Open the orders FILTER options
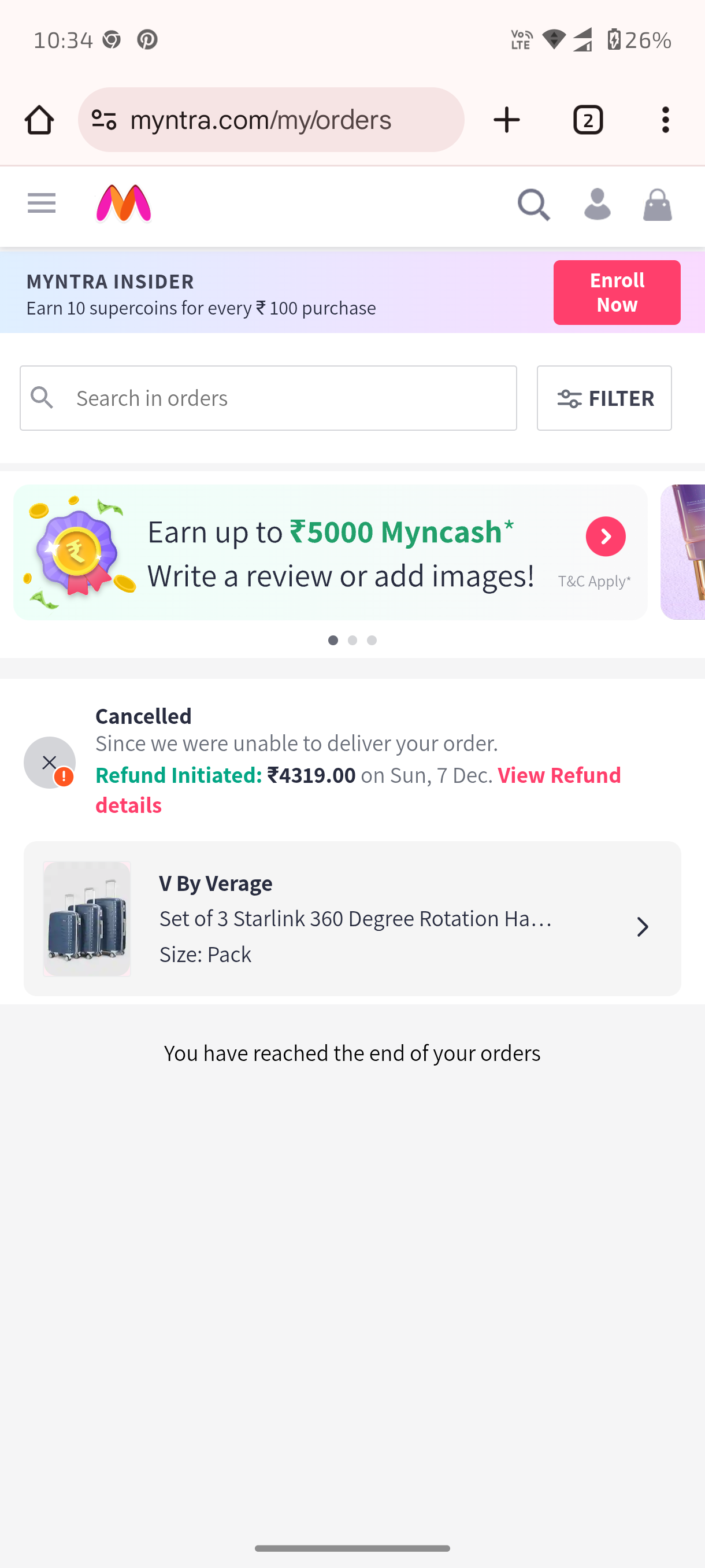This screenshot has height=1568, width=705. click(x=604, y=398)
